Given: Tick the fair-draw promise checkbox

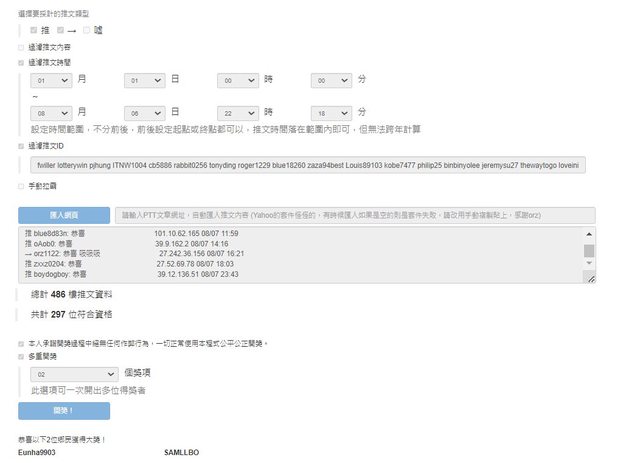Looking at the screenshot, I should coord(22,343).
